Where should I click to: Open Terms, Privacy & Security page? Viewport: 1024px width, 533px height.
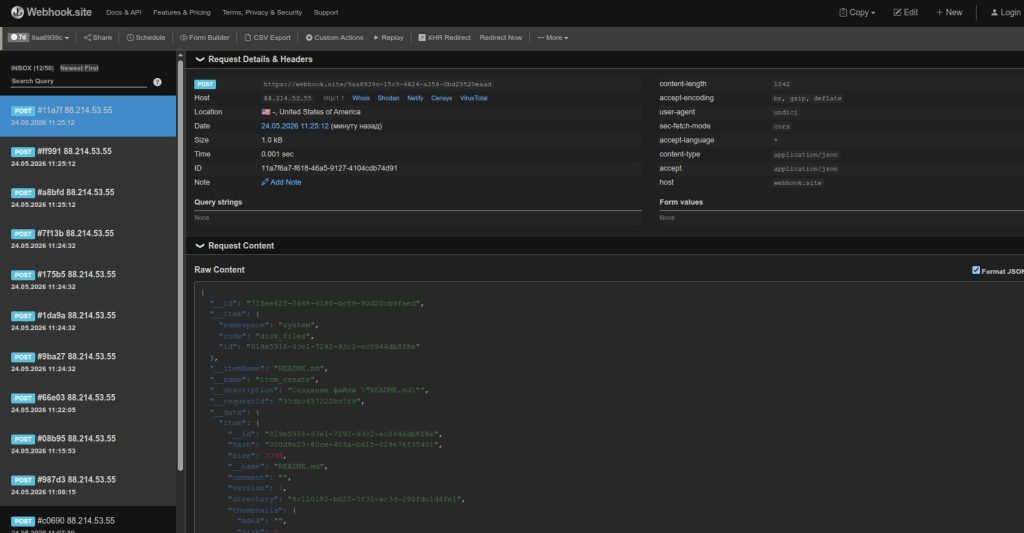262,12
